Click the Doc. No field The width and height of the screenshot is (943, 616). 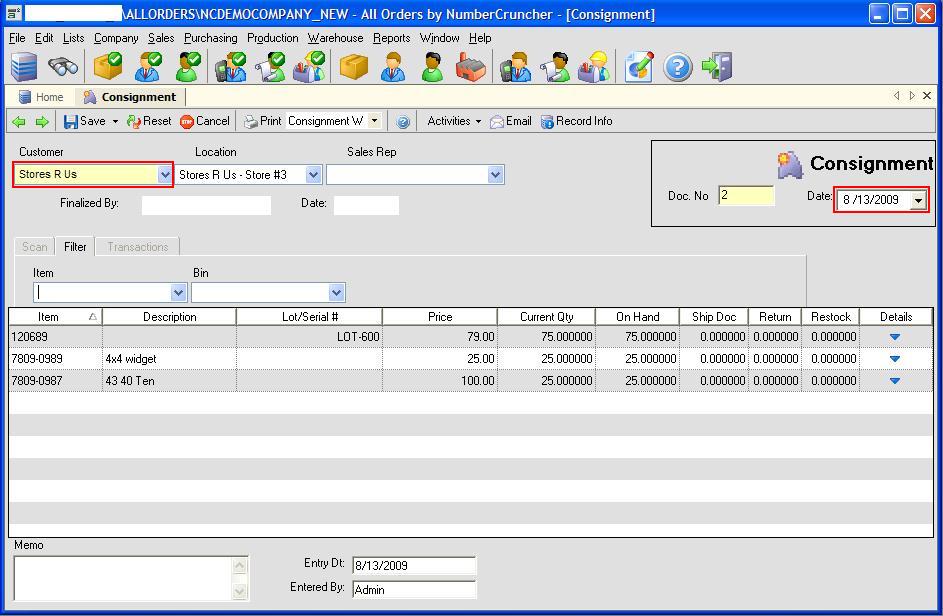[746, 196]
